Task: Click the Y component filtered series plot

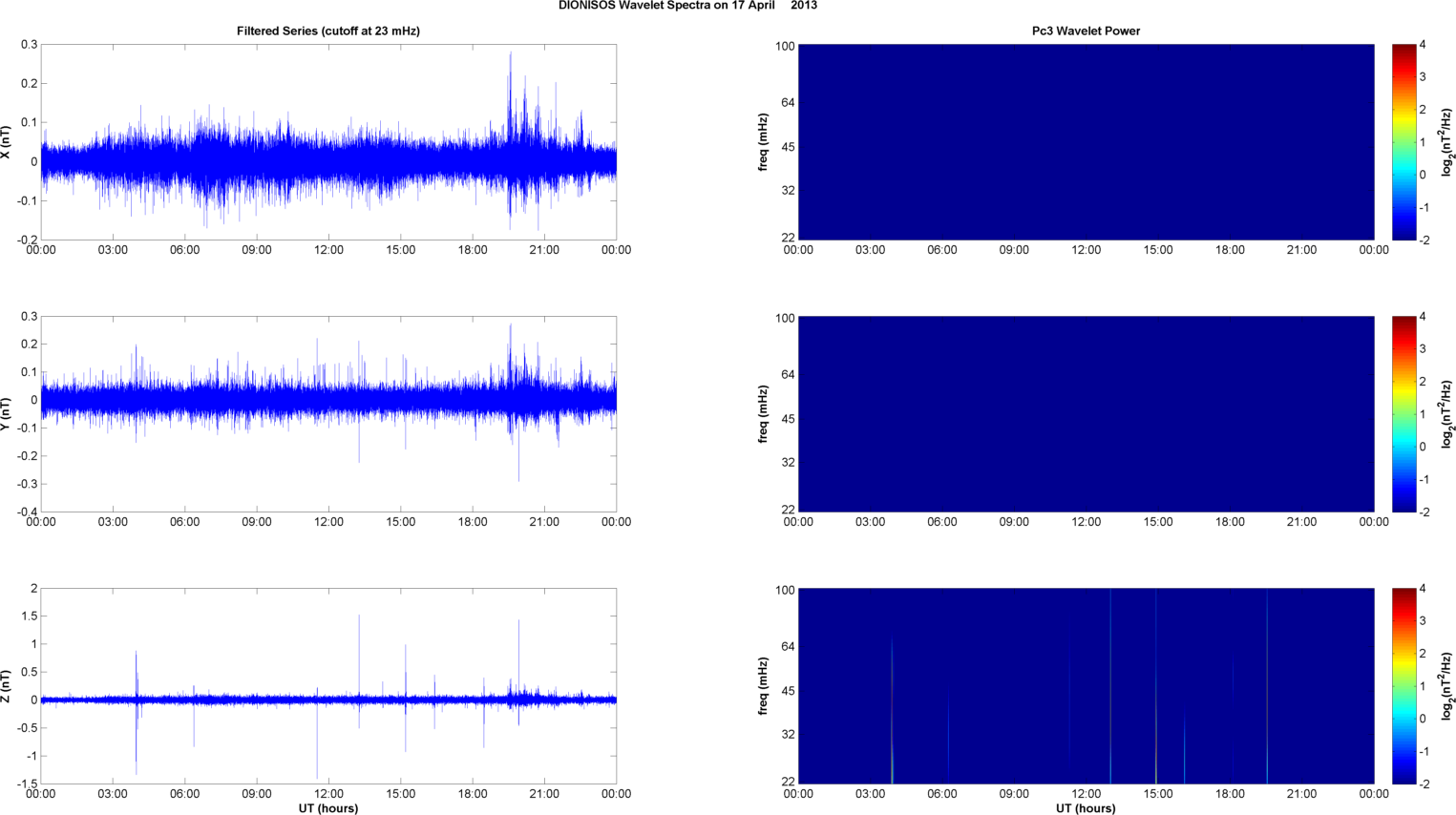Action: click(x=328, y=414)
